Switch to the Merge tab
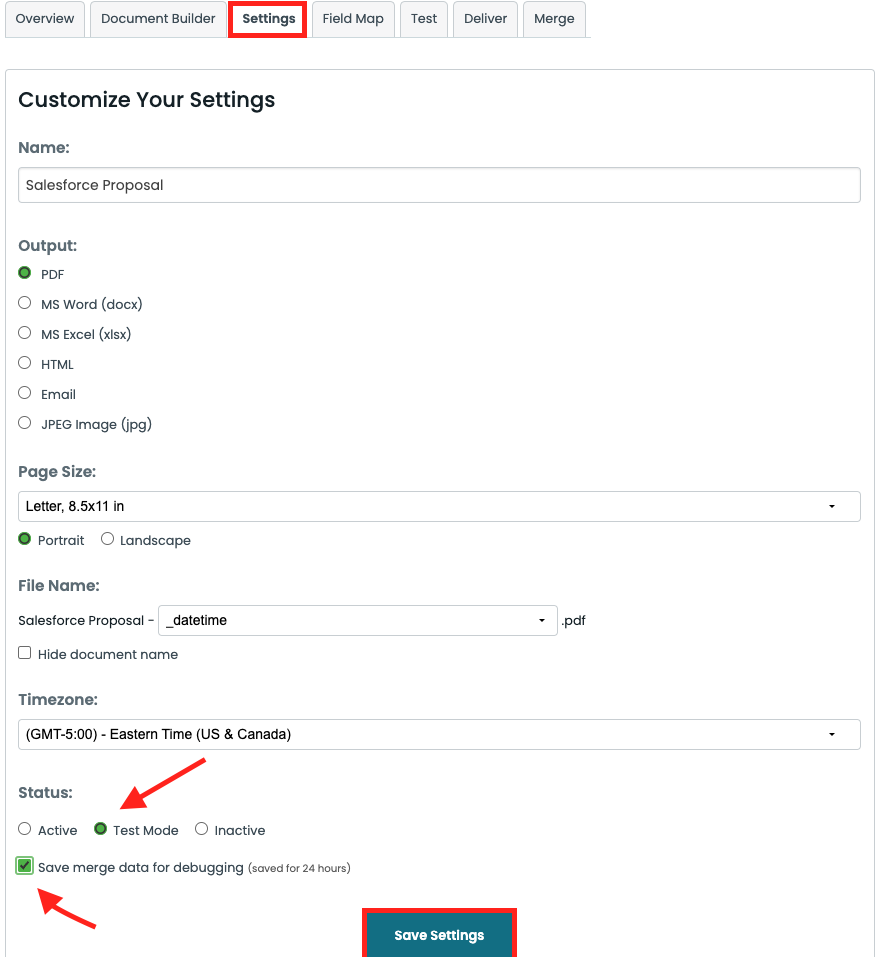 [x=554, y=19]
